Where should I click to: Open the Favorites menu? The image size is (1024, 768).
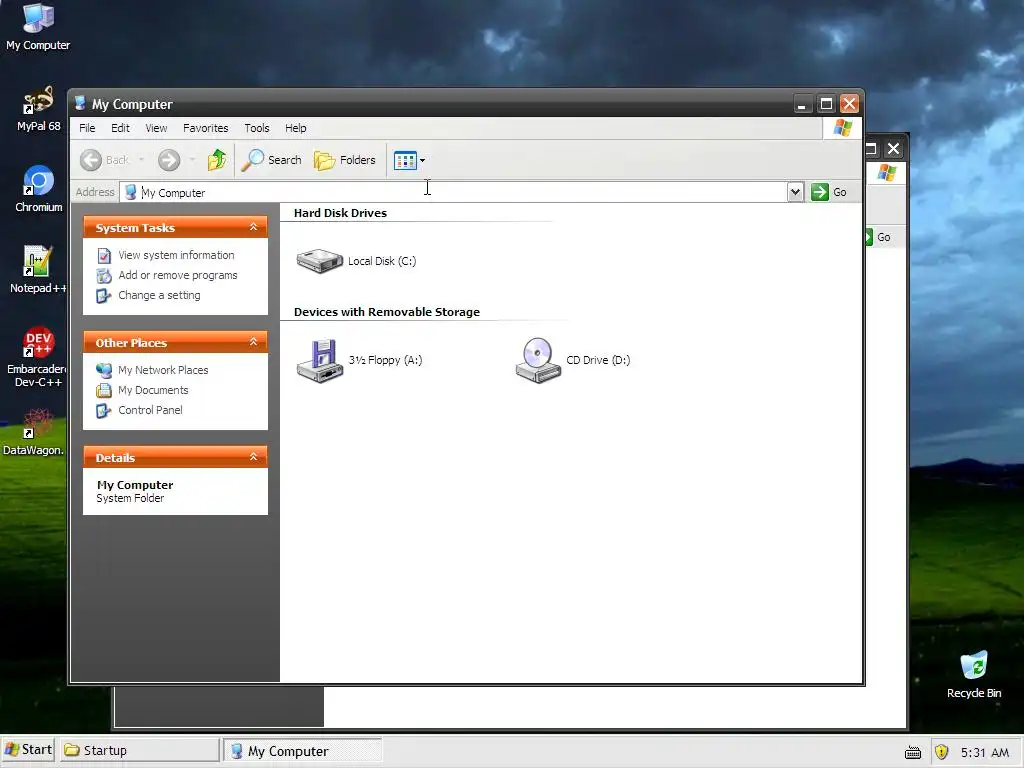[x=206, y=128]
